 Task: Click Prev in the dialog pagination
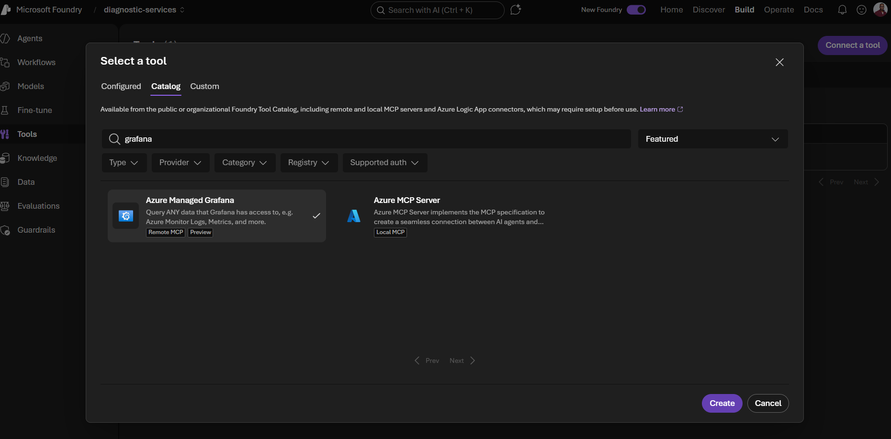point(427,361)
